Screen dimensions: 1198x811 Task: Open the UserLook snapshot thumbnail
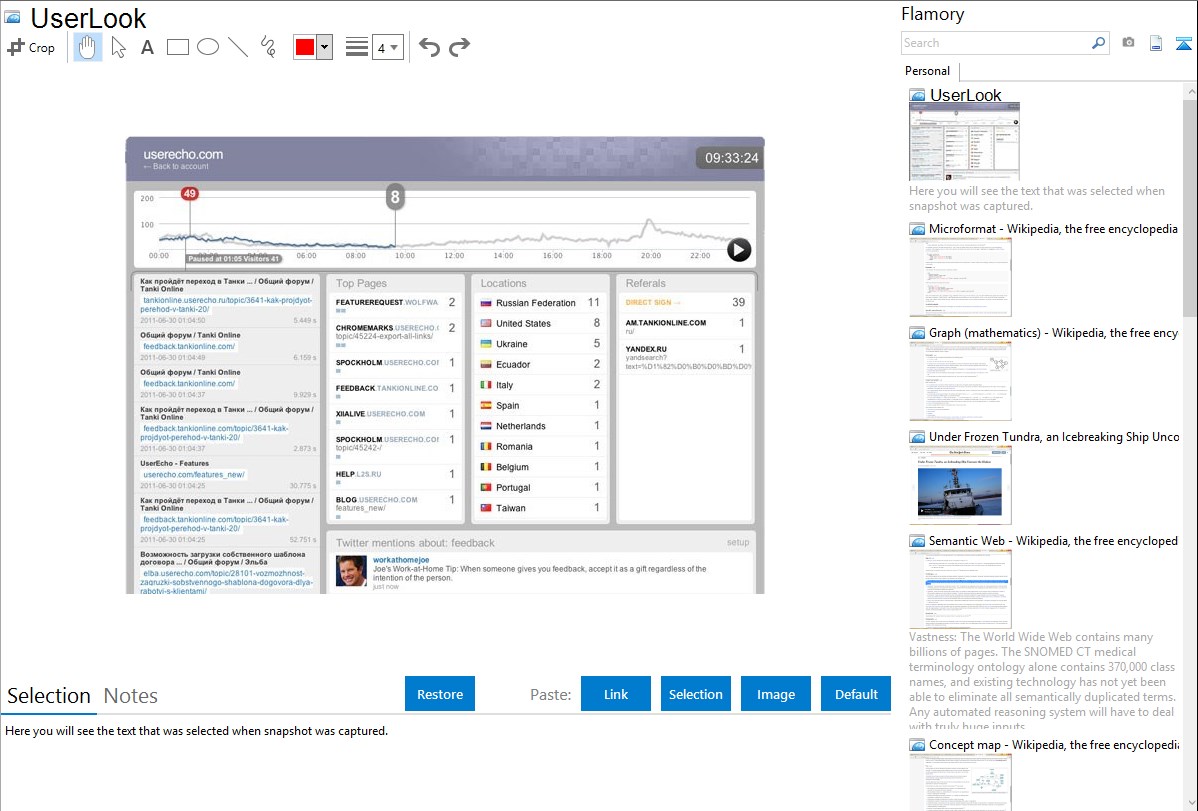(964, 143)
